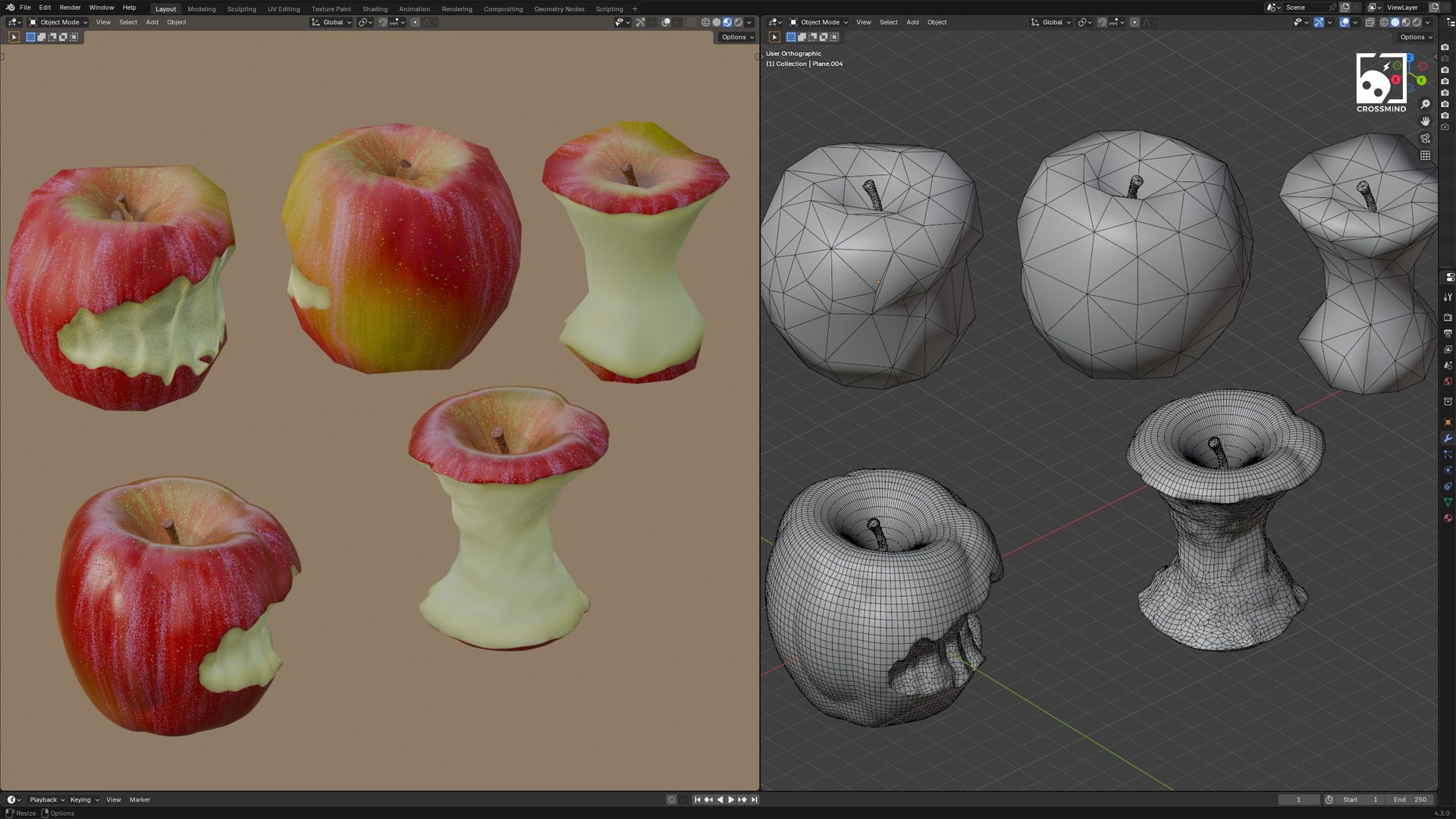Image resolution: width=1456 pixels, height=819 pixels.
Task: Open the Modifiers wrench properties tab
Action: tap(1448, 438)
